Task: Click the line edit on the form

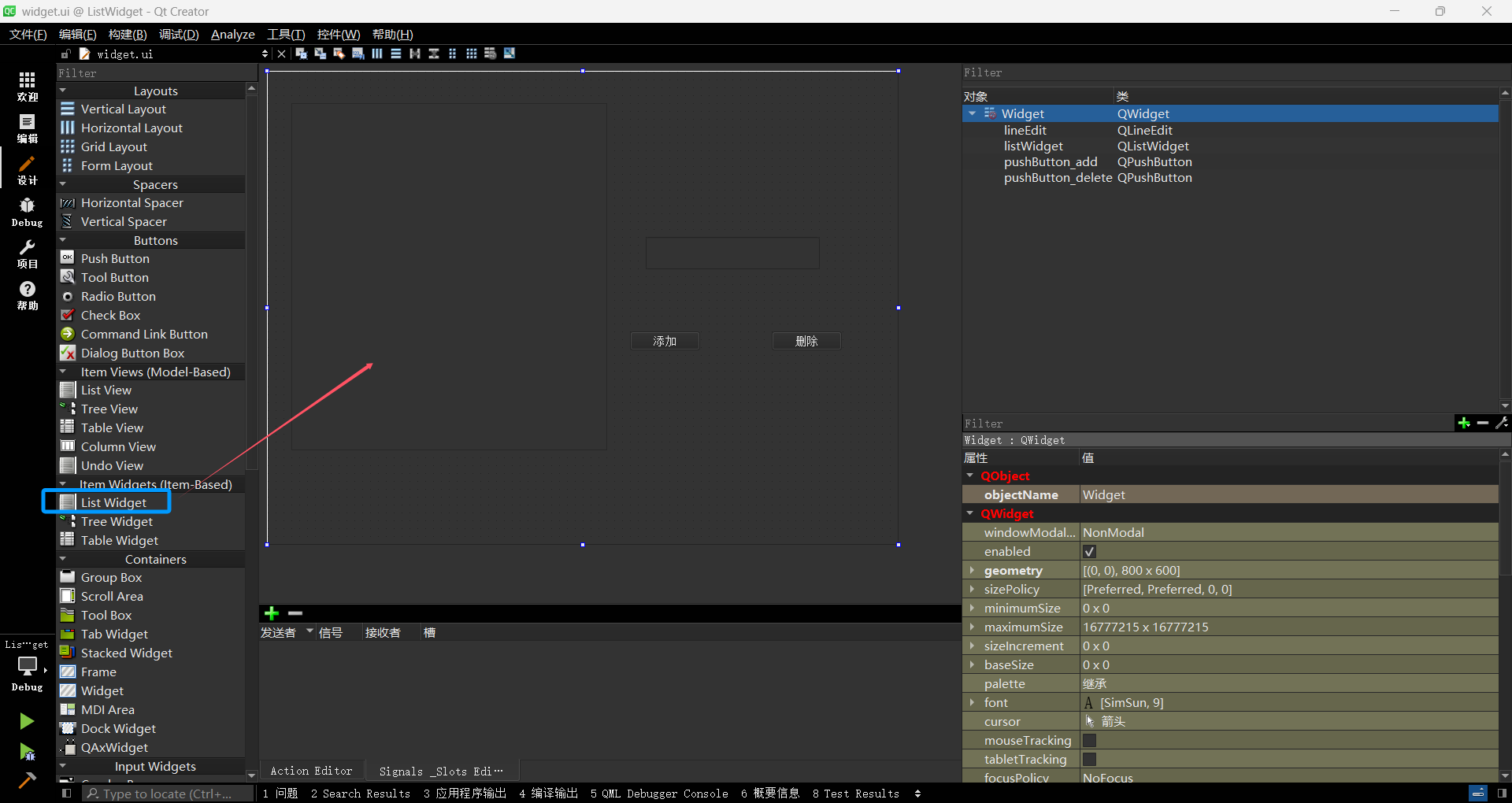Action: pyautogui.click(x=732, y=253)
